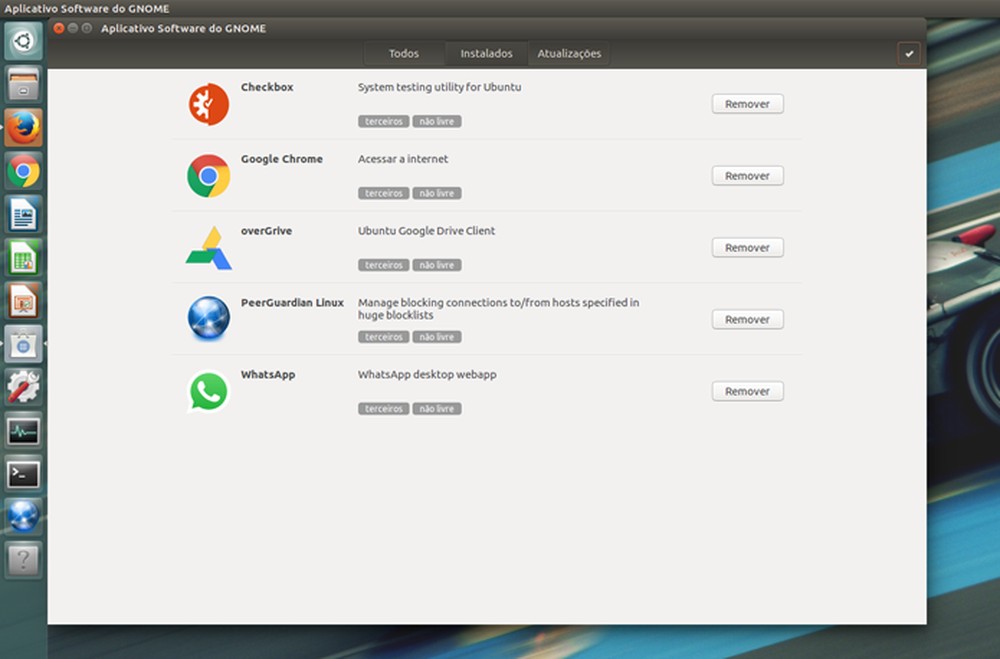Click the PeerGuardian Linux globe icon
The height and width of the screenshot is (659, 1000).
coord(208,319)
